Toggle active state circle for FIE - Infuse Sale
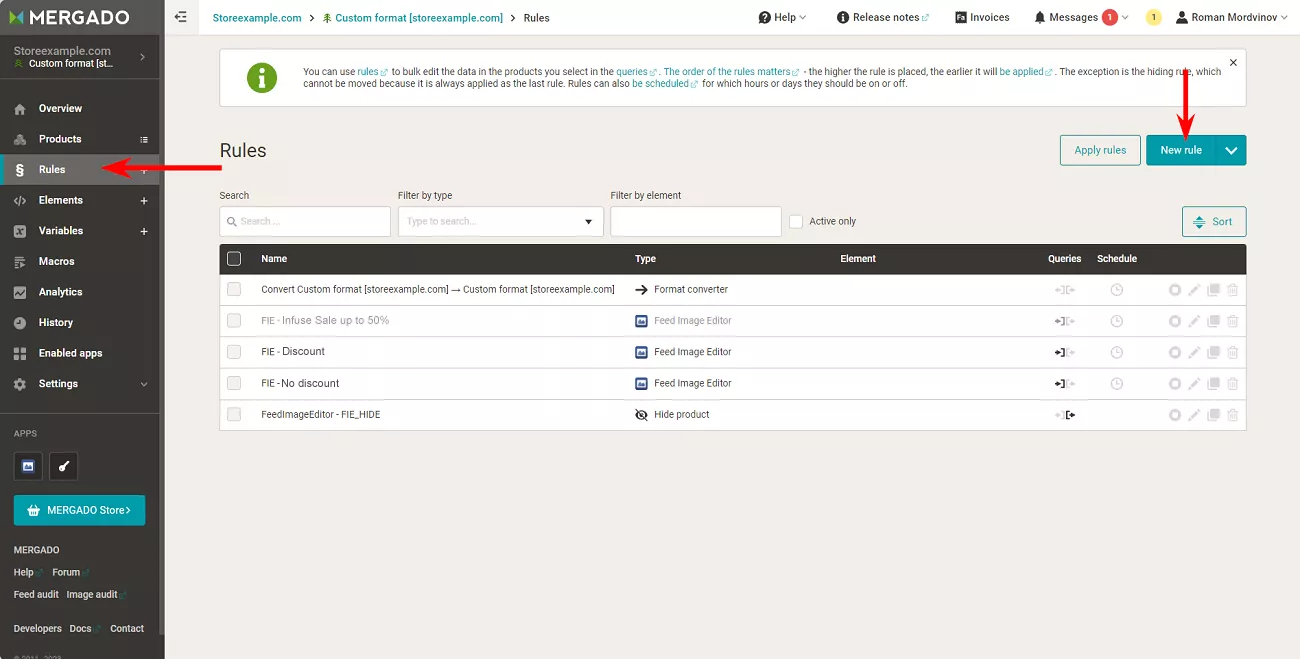 pyautogui.click(x=1175, y=321)
